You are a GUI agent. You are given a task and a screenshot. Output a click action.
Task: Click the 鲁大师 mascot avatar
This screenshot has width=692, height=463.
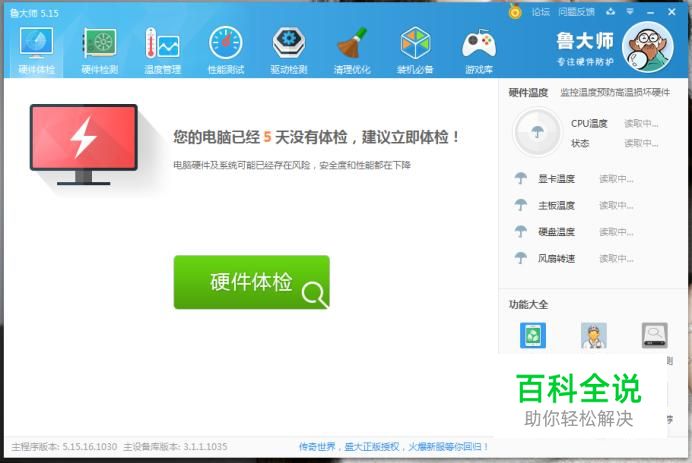648,47
